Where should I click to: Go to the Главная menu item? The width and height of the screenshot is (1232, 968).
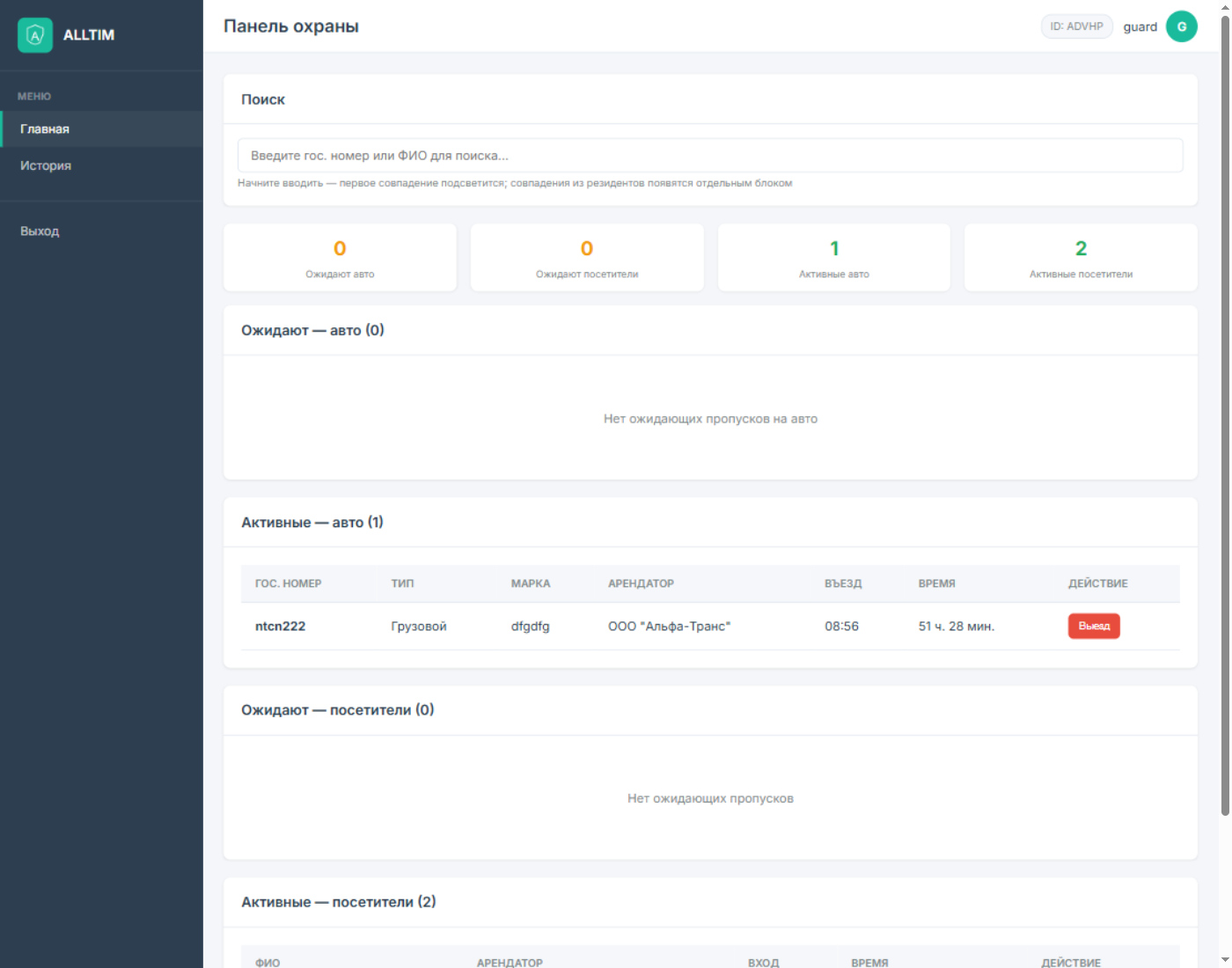click(101, 128)
